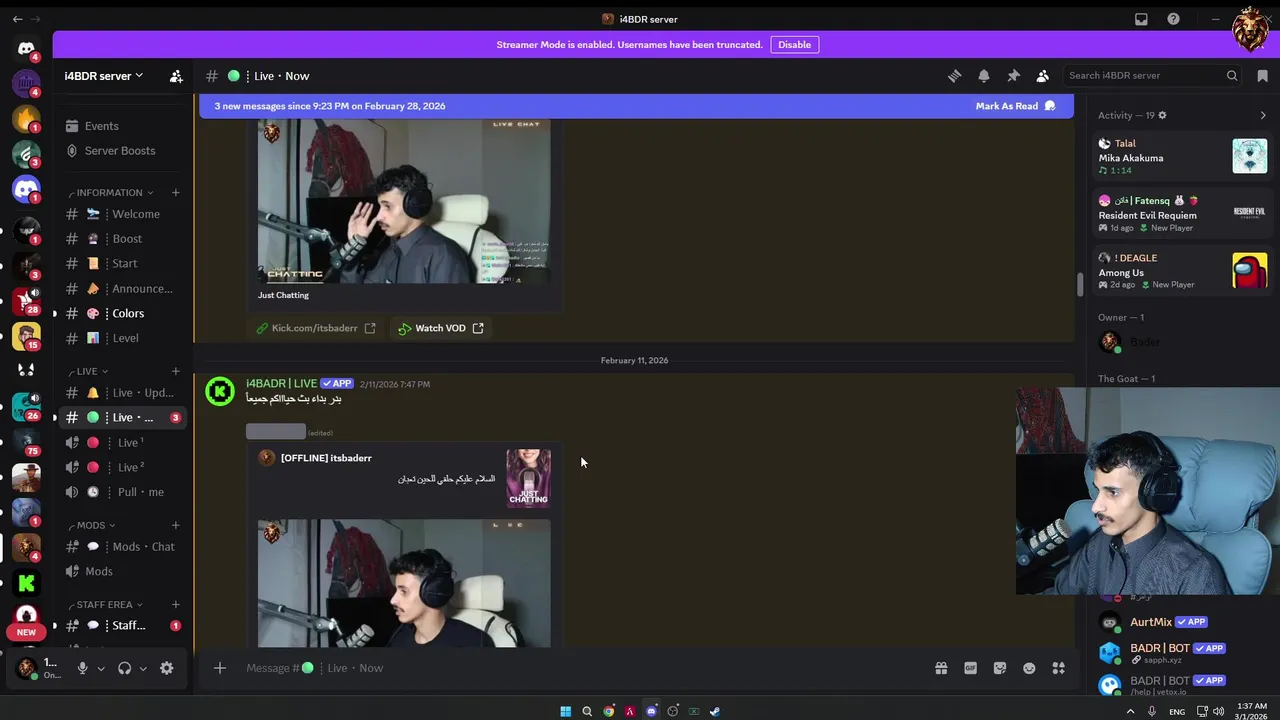Open User Settings gear icon
Screen dimensions: 1280x720
pos(167,668)
